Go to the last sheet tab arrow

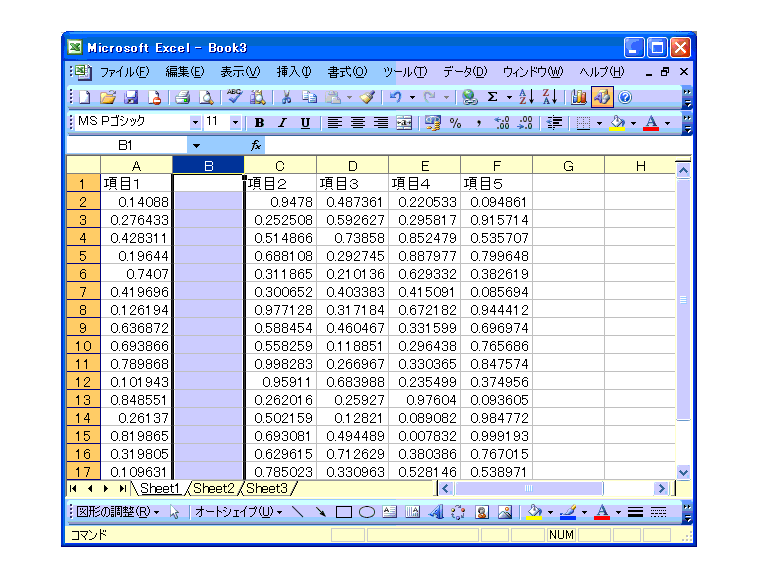pyautogui.click(x=123, y=488)
